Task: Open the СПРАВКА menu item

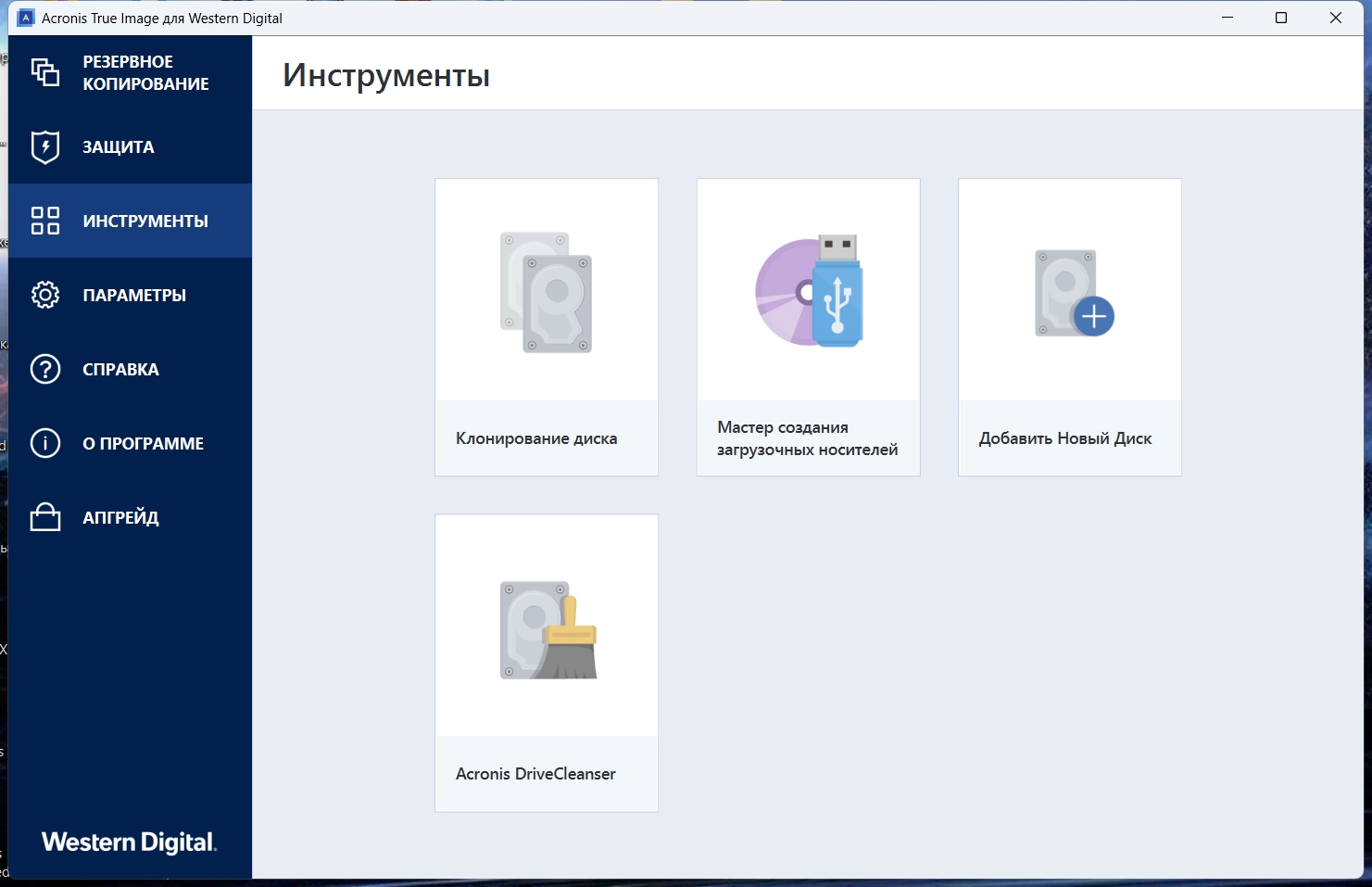Action: (x=120, y=369)
